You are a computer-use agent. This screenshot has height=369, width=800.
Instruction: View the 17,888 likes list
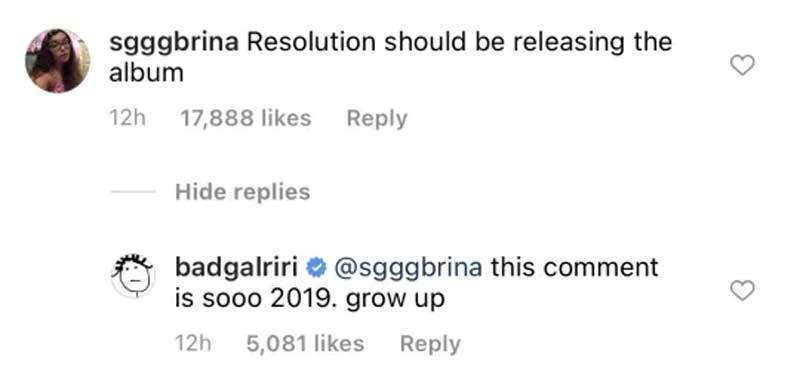coord(245,118)
